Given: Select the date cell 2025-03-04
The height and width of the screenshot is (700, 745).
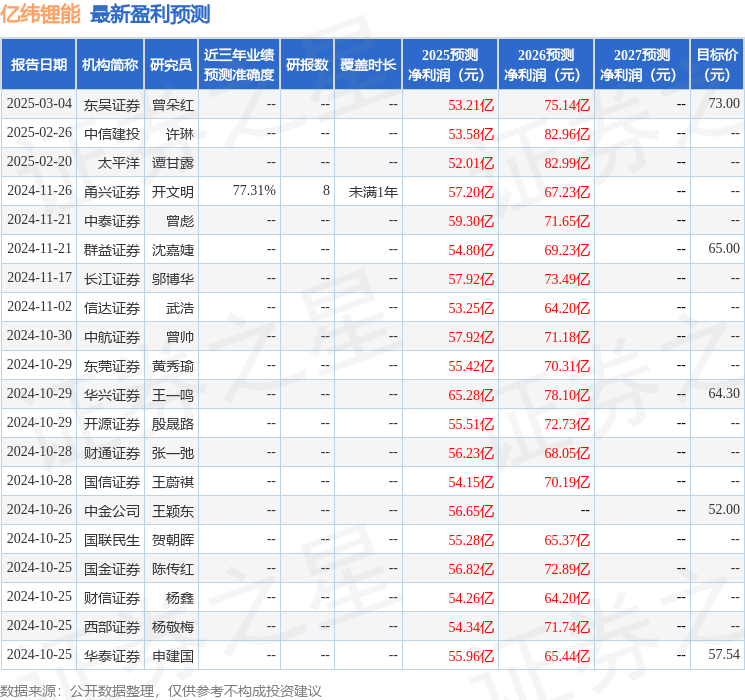Looking at the screenshot, I should pos(39,104).
